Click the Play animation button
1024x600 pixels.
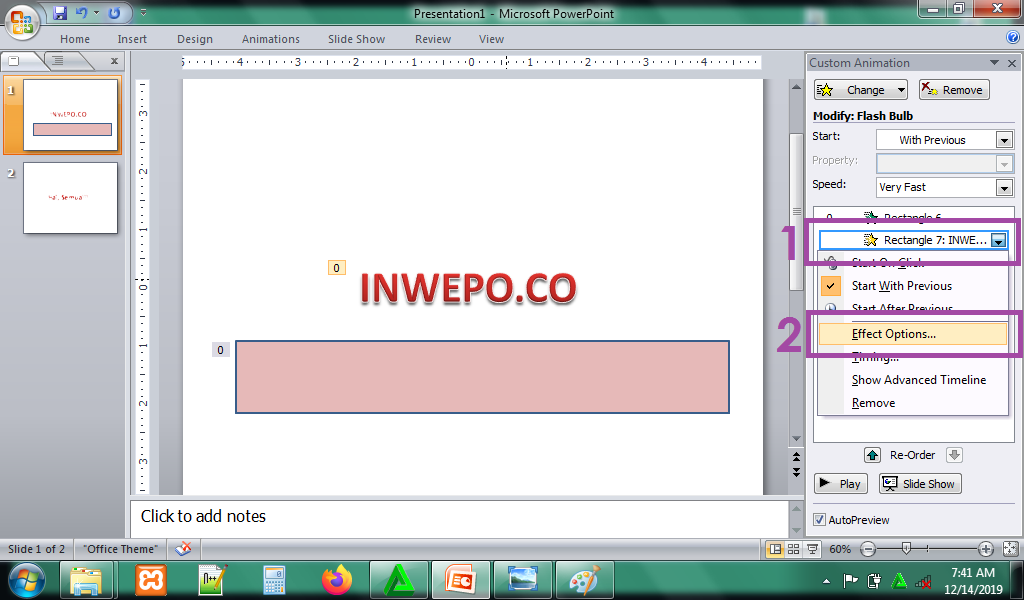[x=840, y=484]
